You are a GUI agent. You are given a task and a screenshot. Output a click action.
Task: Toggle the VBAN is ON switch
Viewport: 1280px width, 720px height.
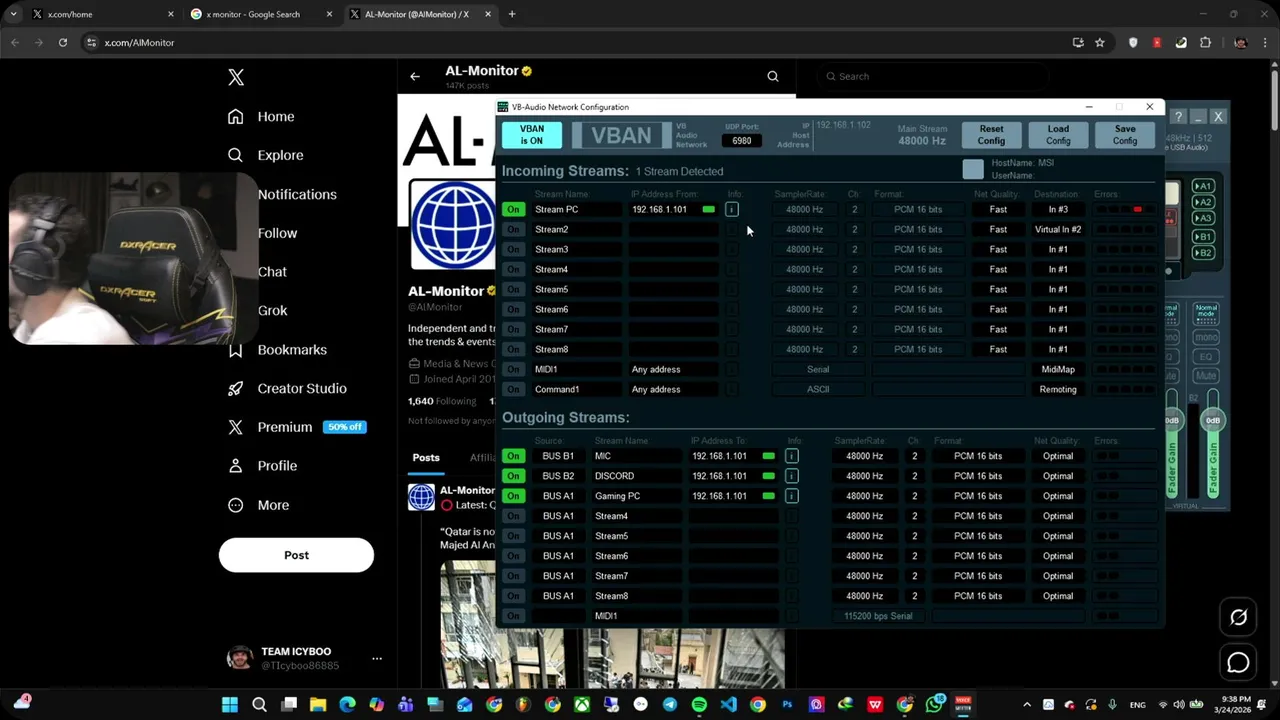[x=532, y=135]
